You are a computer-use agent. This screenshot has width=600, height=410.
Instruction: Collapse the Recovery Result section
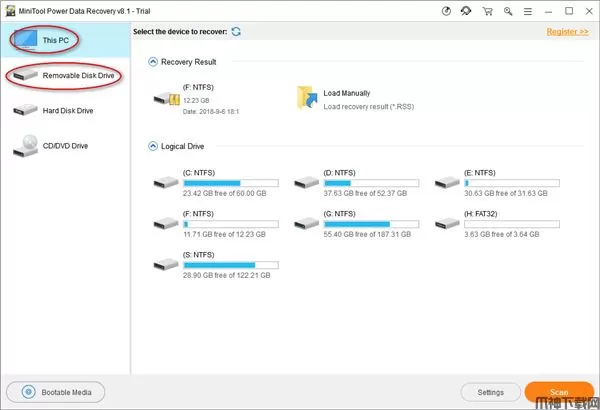pos(153,62)
